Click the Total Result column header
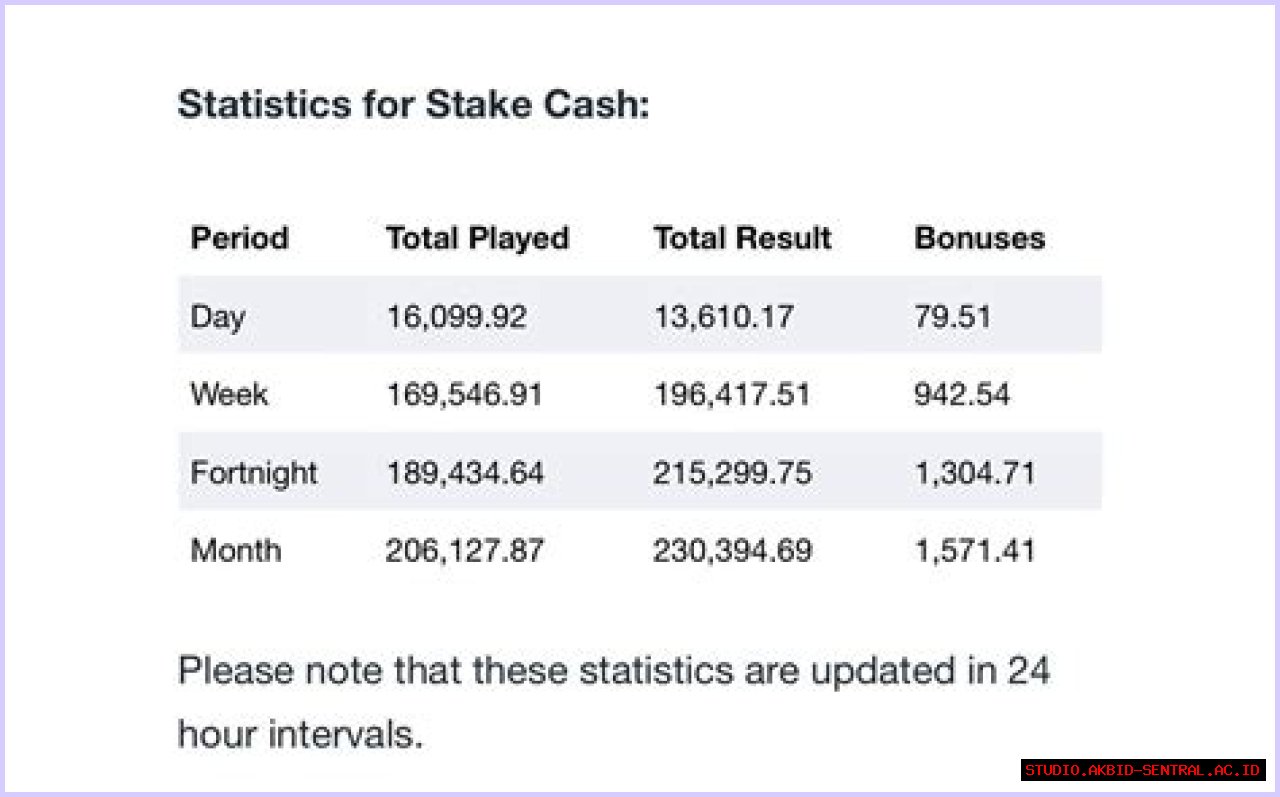1280x797 pixels. [x=742, y=238]
